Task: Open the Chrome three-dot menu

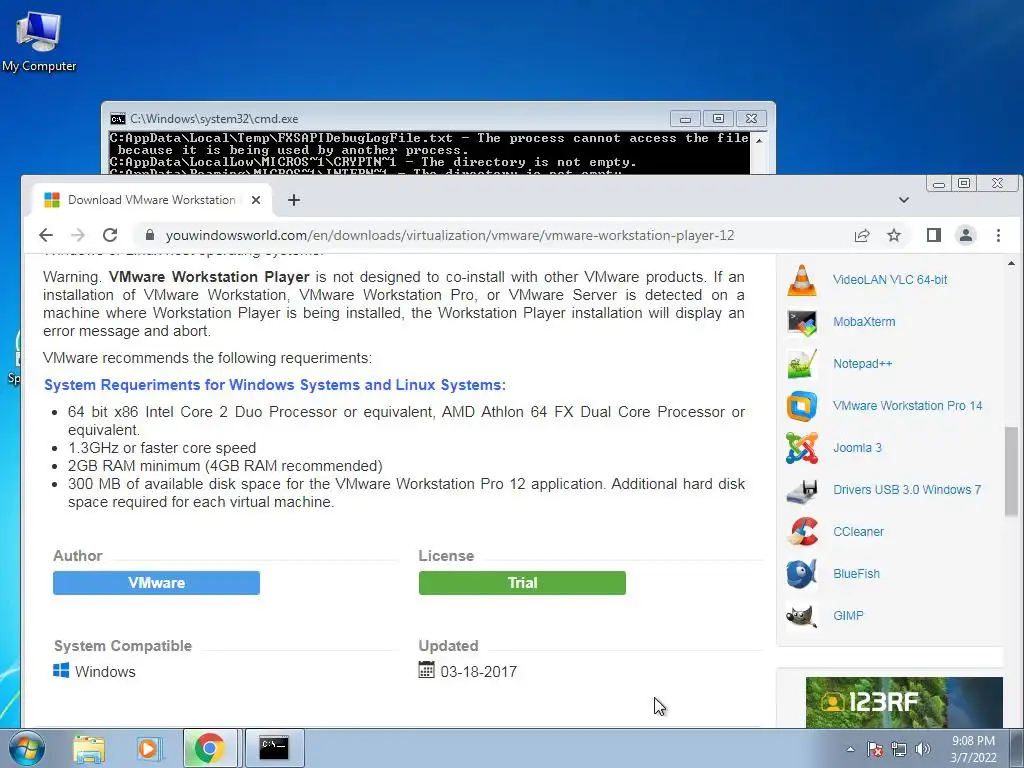Action: (999, 235)
